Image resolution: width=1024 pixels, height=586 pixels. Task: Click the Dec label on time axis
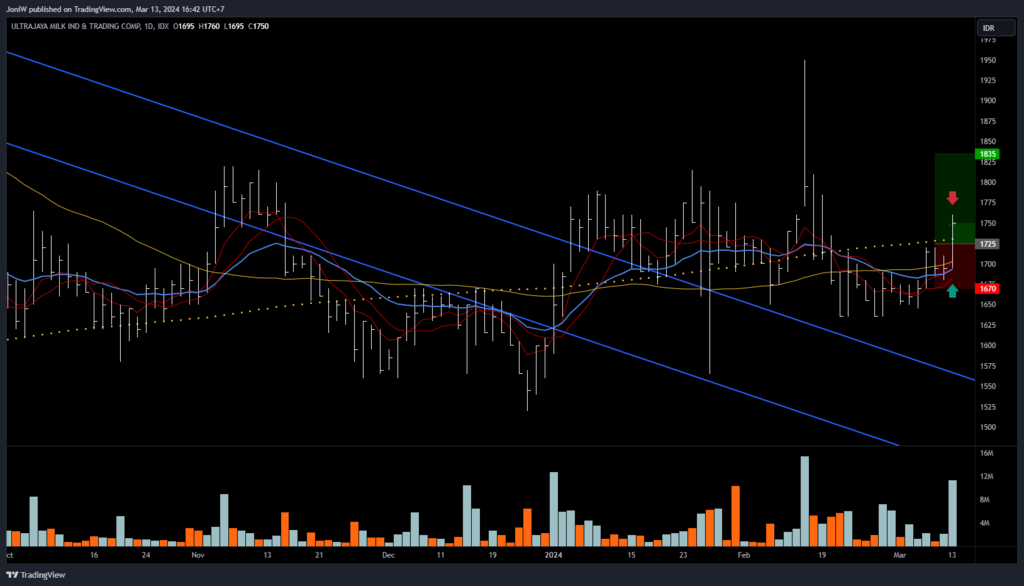[x=387, y=553]
